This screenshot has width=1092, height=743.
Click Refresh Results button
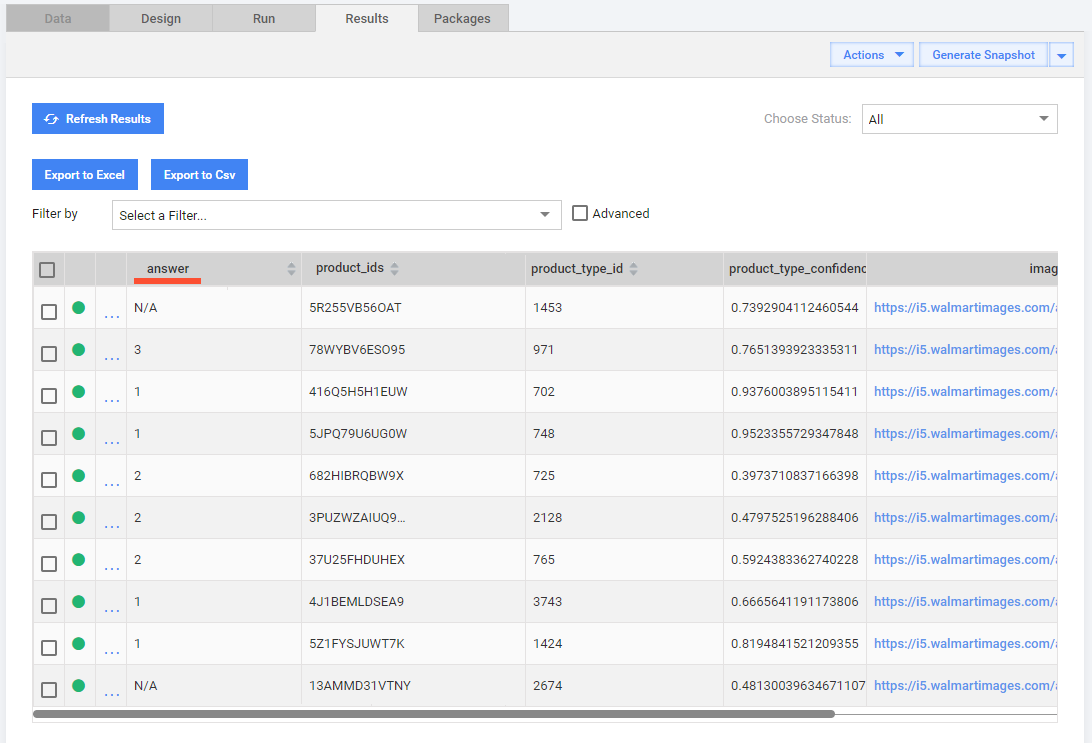[x=98, y=118]
